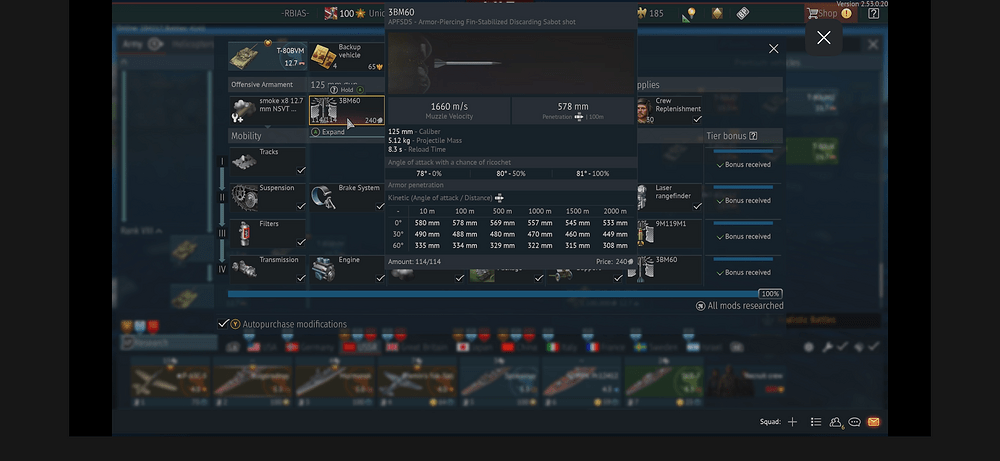Open the Backup vehicle item
The height and width of the screenshot is (461, 1000).
coord(324,56)
